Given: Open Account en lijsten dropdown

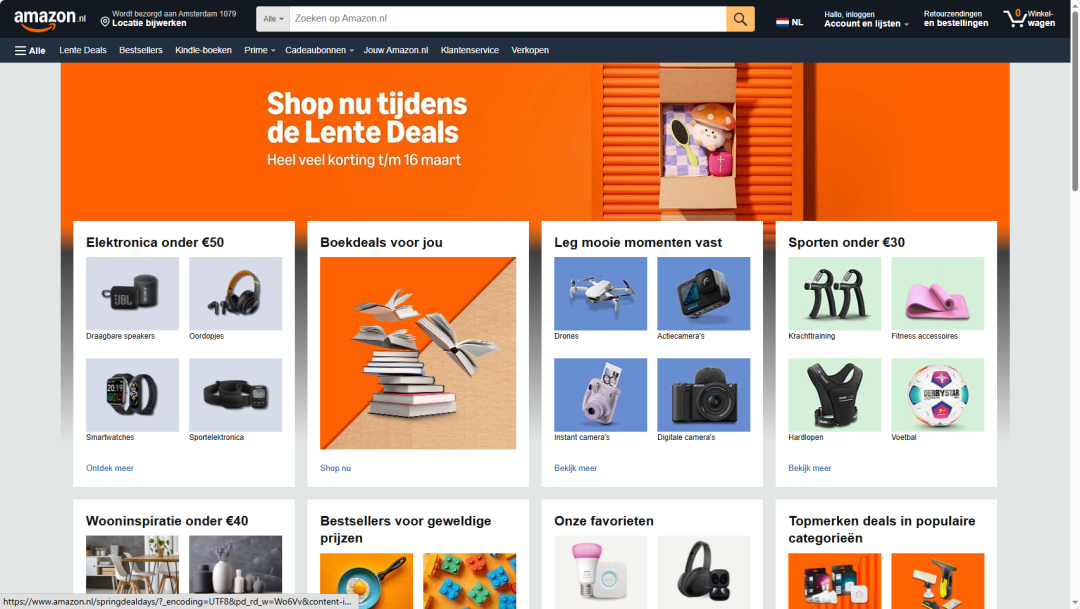Looking at the screenshot, I should (866, 19).
